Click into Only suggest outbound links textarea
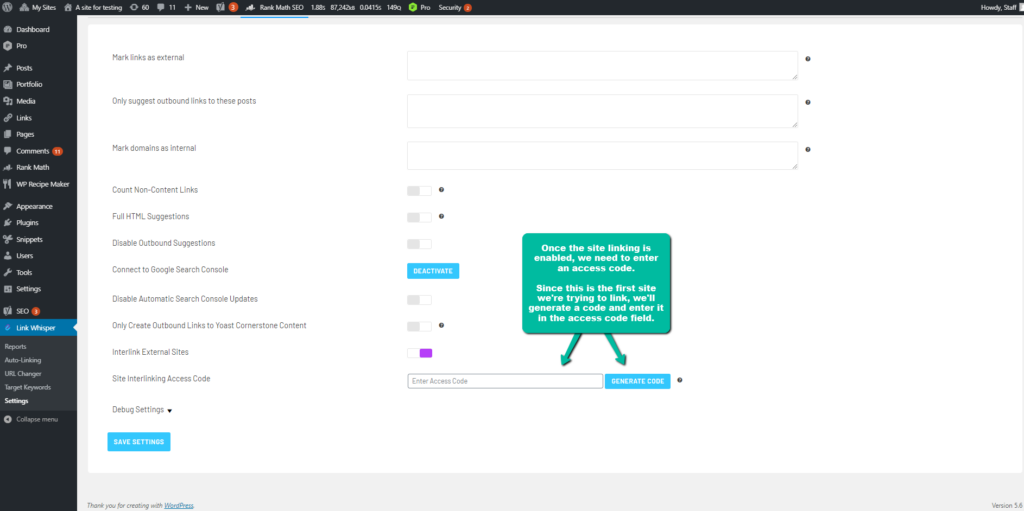Viewport: 1024px width, 511px height. coord(602,111)
